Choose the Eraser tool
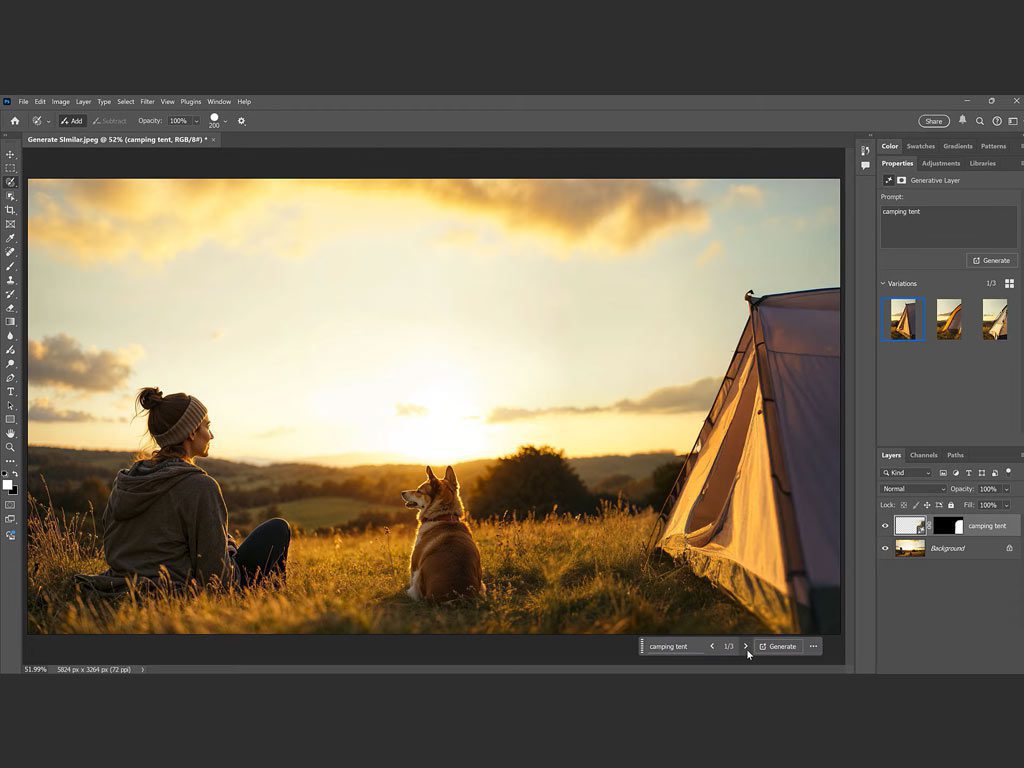Screen dimensions: 1024x768 pos(11,308)
